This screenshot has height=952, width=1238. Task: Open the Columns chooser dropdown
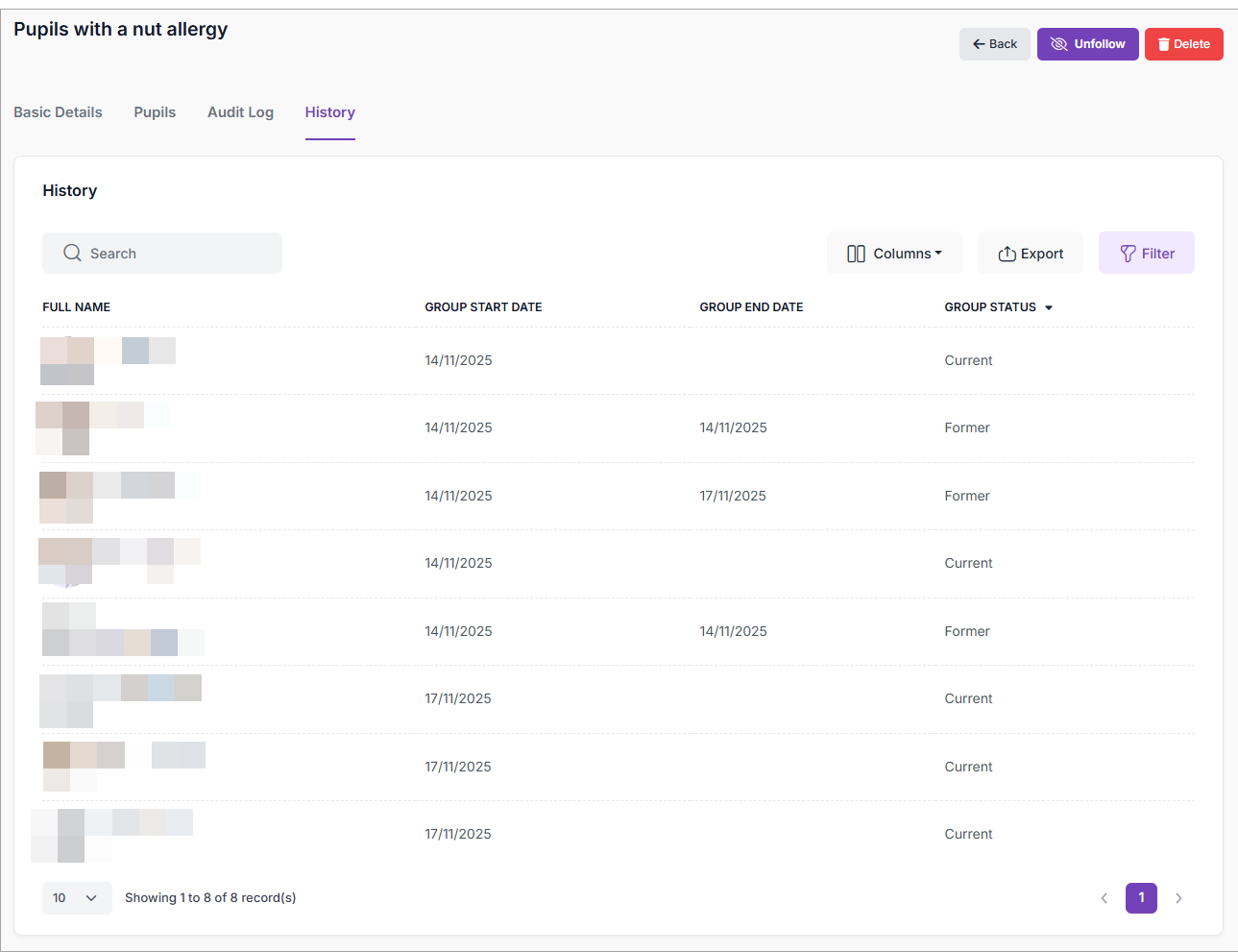[893, 254]
